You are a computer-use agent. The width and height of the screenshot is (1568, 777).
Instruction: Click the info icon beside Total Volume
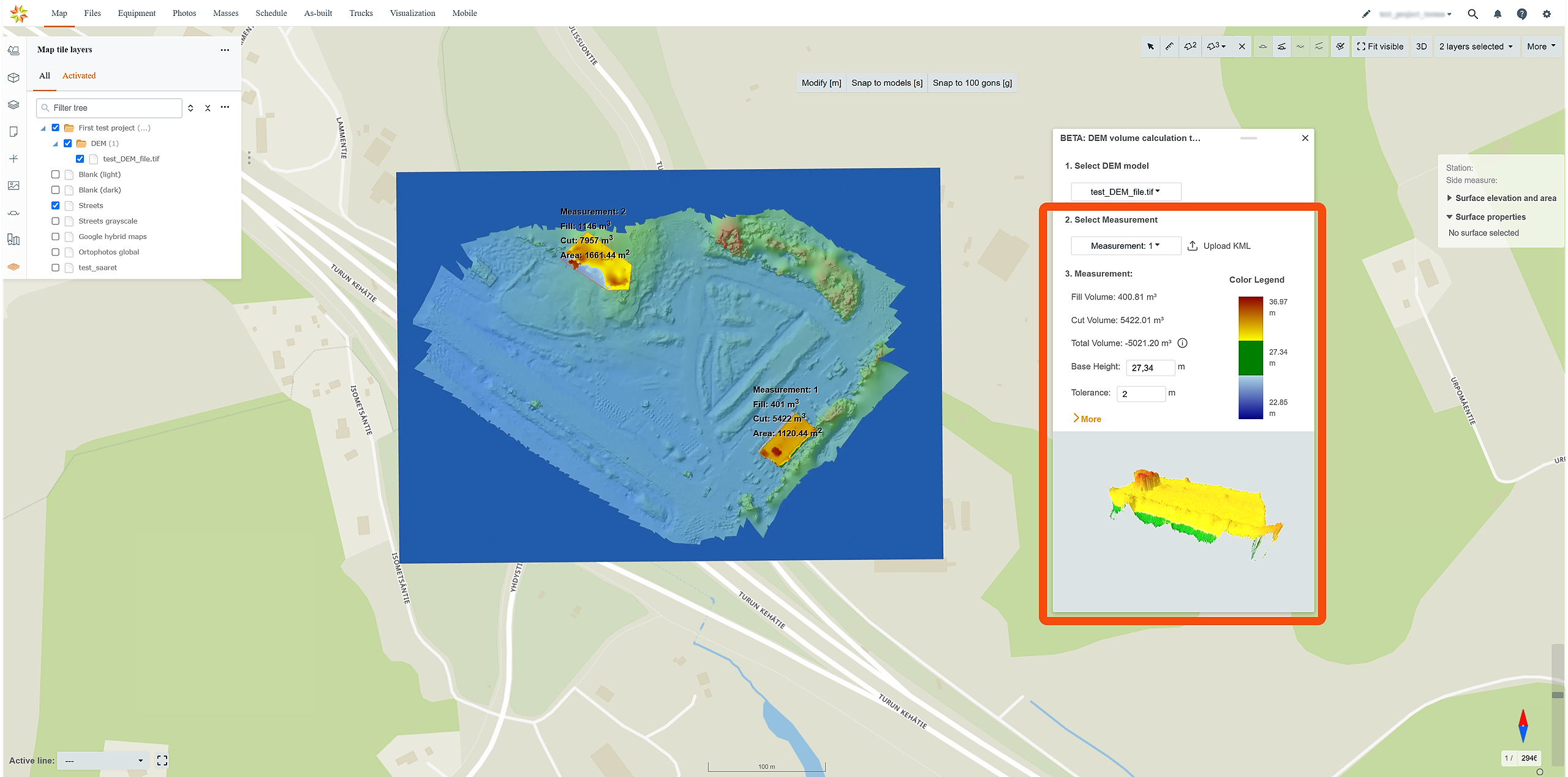[x=1183, y=343]
